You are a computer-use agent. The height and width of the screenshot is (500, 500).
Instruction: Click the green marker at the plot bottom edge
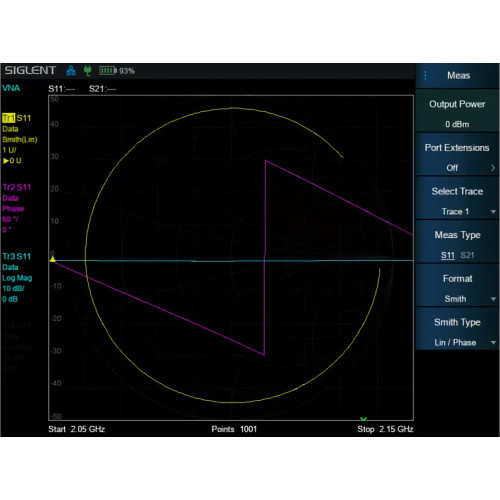click(363, 419)
